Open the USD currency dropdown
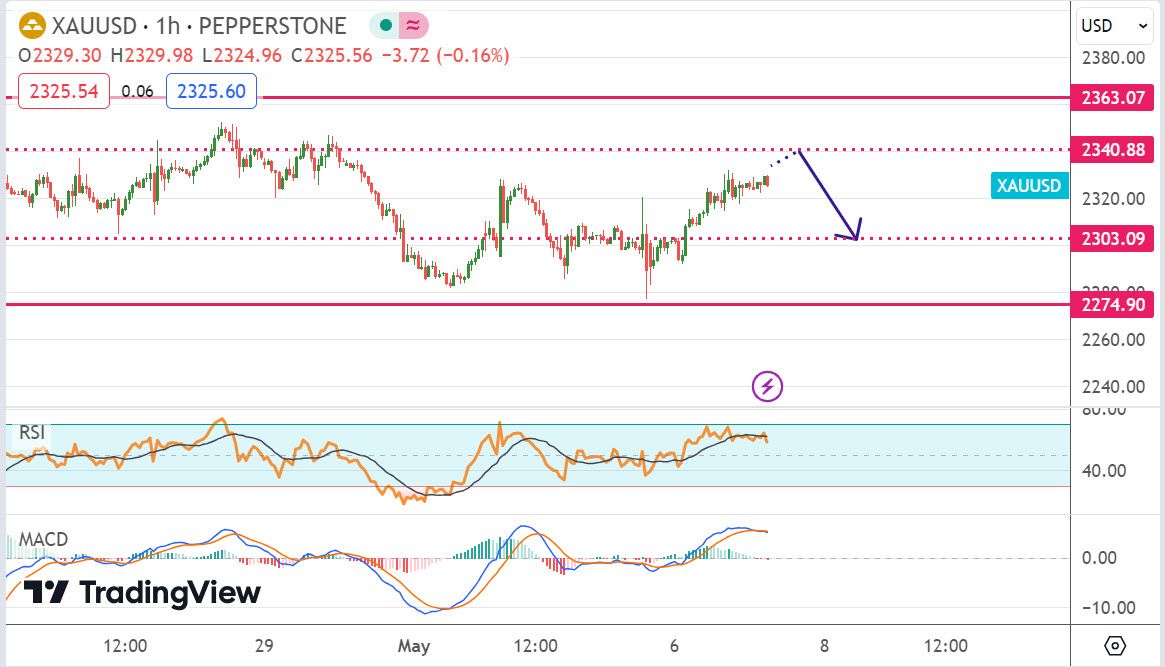 click(1113, 26)
